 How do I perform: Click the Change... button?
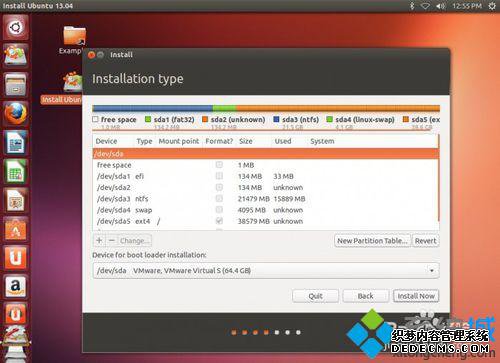(x=134, y=240)
